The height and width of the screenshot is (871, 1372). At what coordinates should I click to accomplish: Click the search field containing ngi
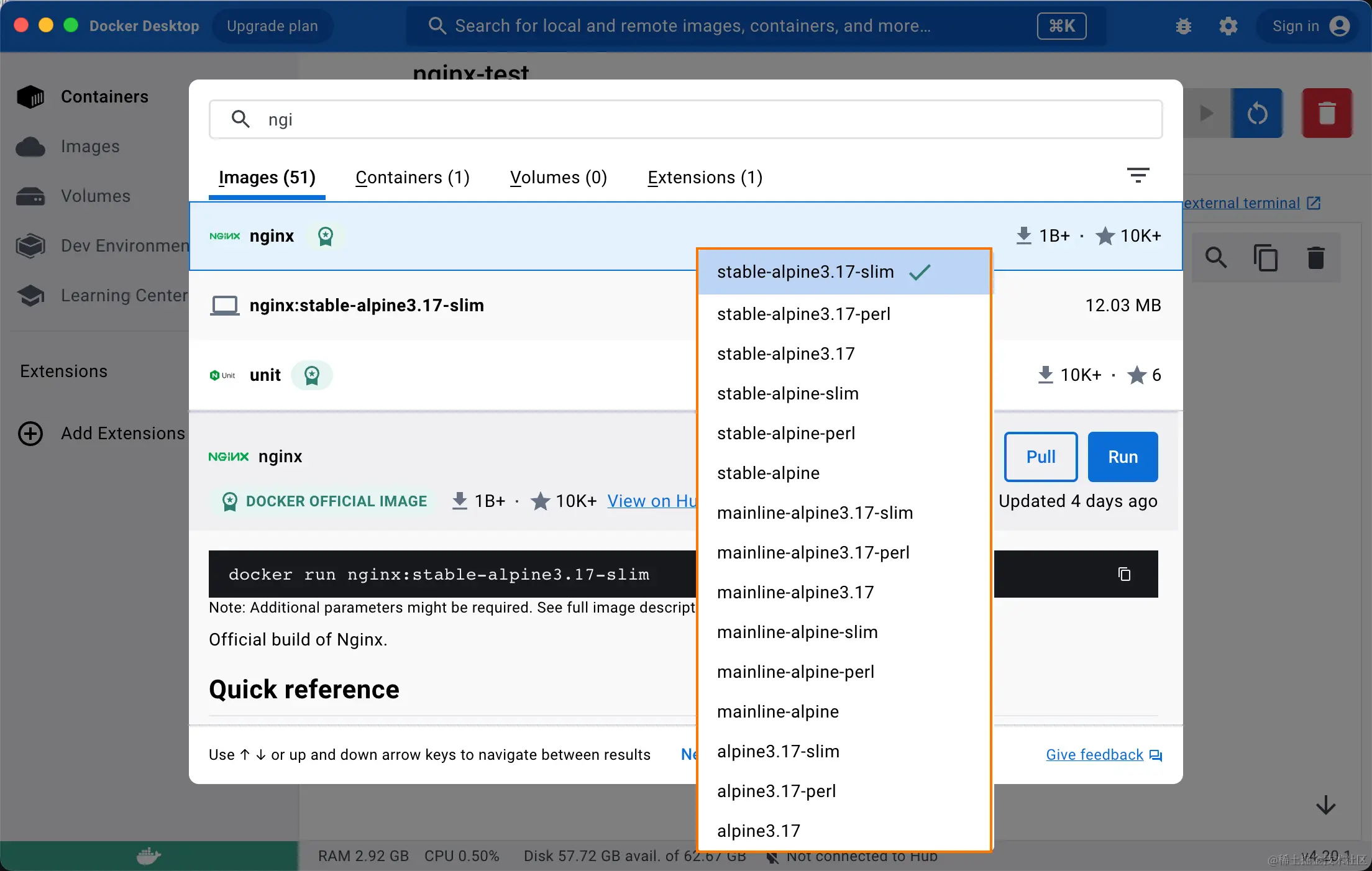tap(684, 119)
